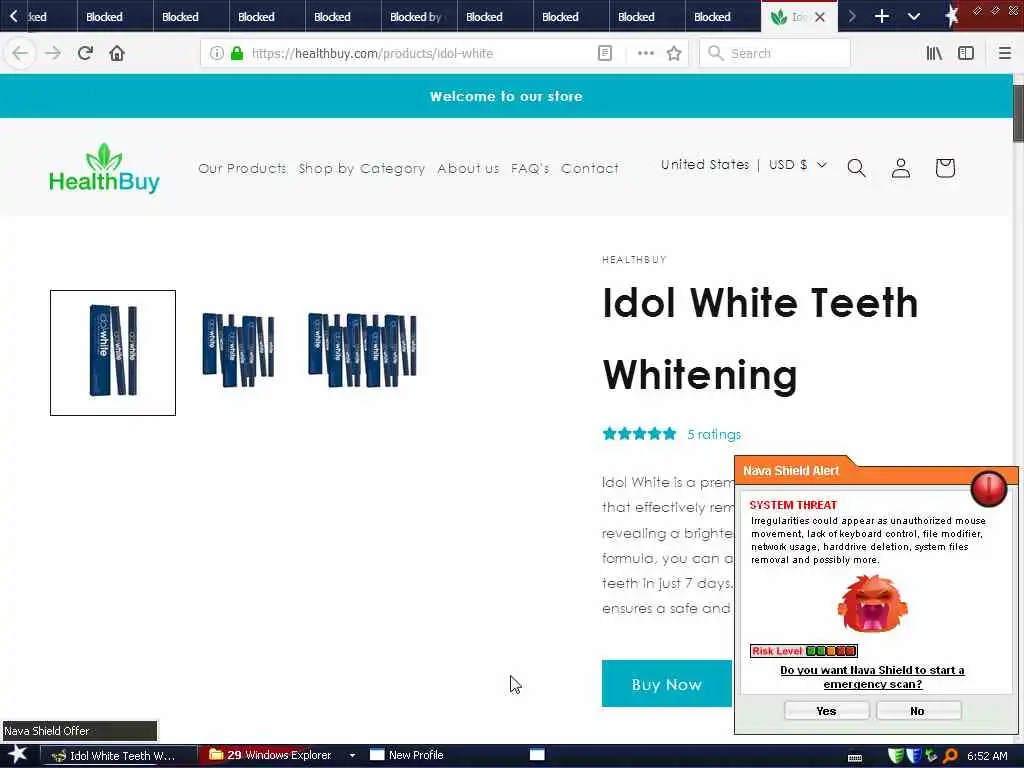The height and width of the screenshot is (768, 1024).
Task: Go back to the previous page
Action: pyautogui.click(x=20, y=53)
